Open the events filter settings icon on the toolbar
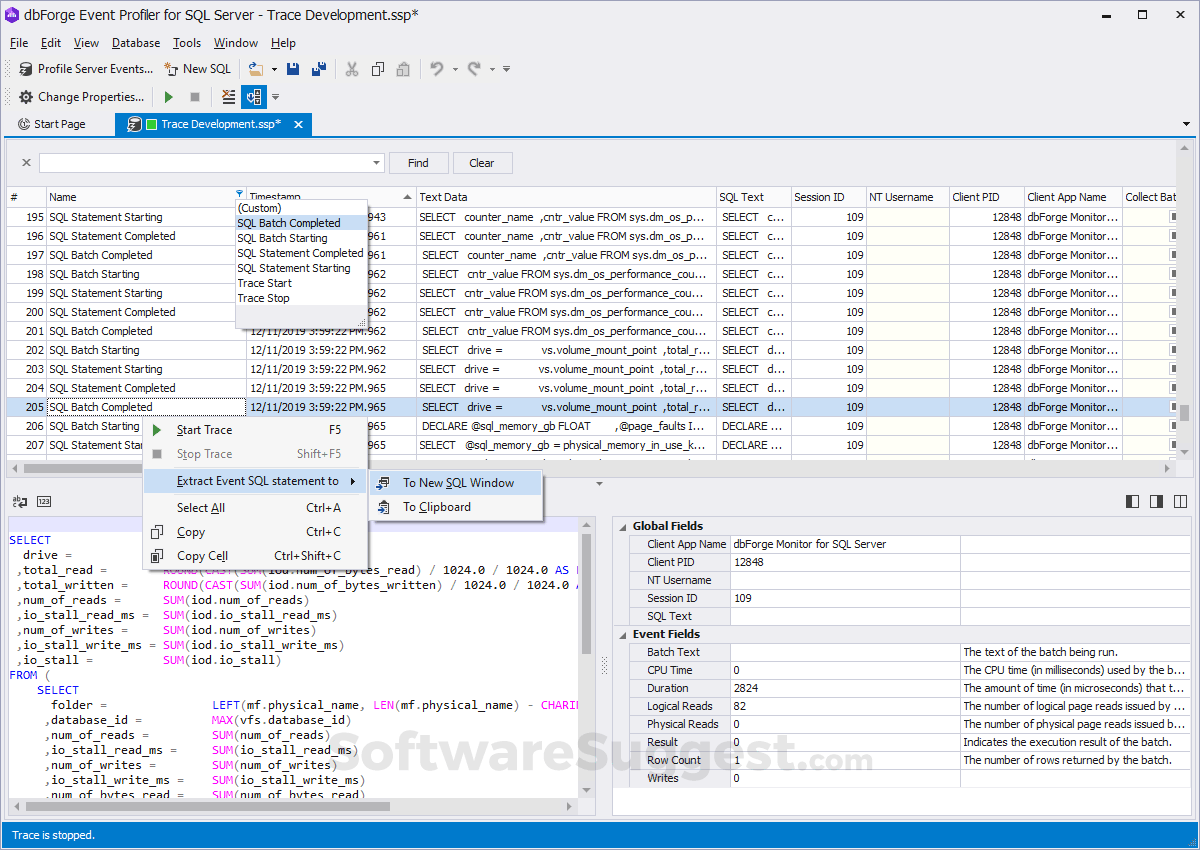The height and width of the screenshot is (850, 1200). (228, 96)
